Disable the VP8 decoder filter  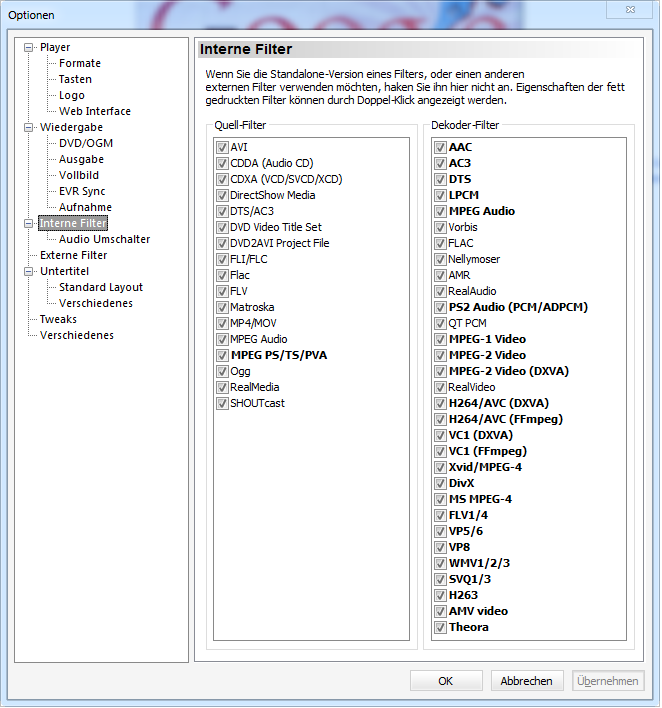click(x=440, y=547)
